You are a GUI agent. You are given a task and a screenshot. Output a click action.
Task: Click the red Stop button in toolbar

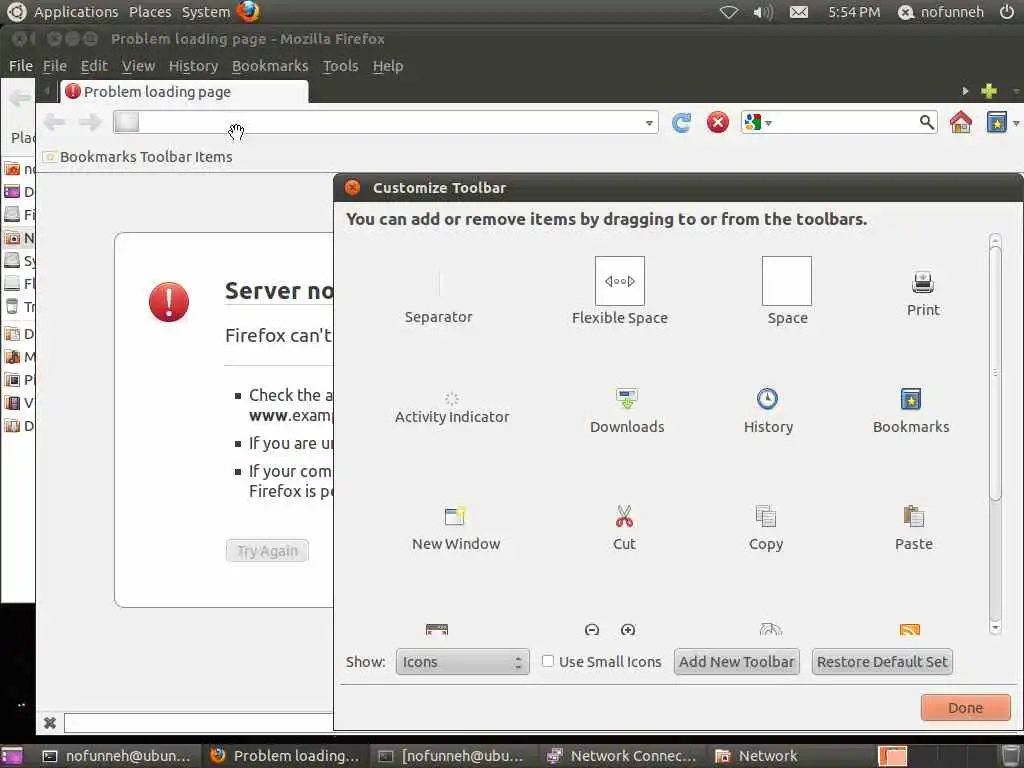[x=718, y=122]
